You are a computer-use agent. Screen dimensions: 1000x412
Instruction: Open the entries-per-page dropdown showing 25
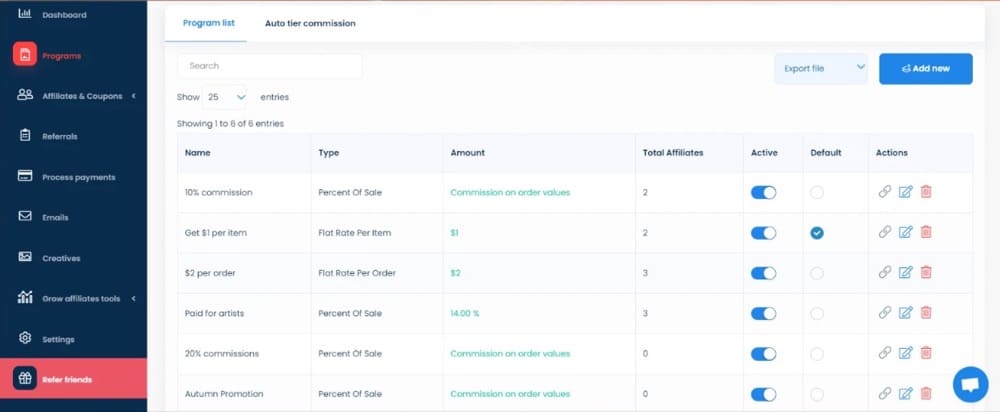pos(226,97)
